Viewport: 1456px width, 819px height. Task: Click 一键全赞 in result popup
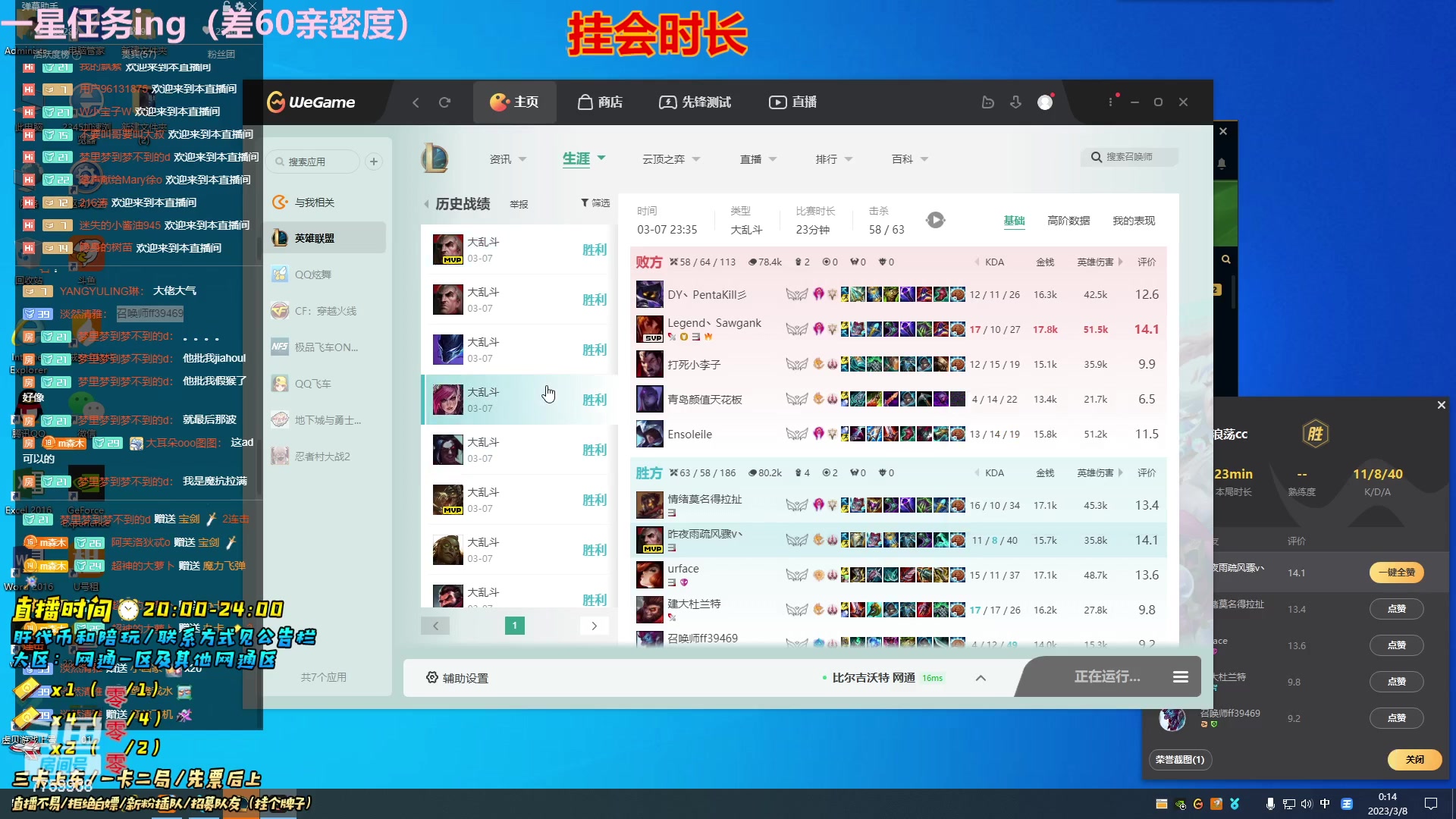[x=1397, y=573]
